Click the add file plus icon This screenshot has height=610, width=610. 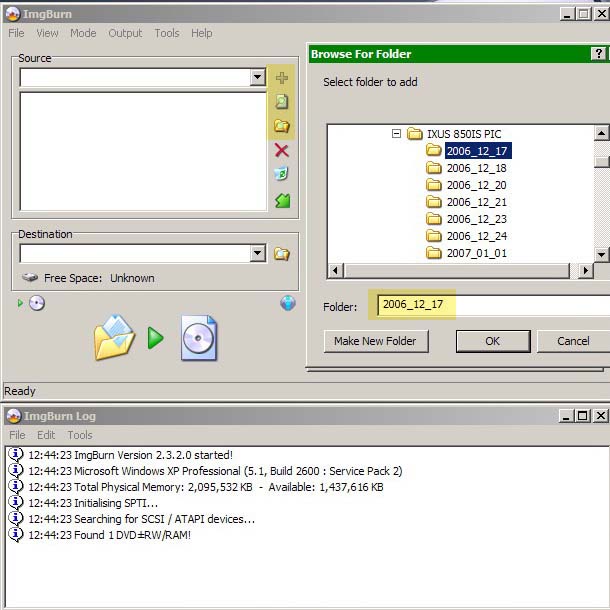click(x=282, y=78)
